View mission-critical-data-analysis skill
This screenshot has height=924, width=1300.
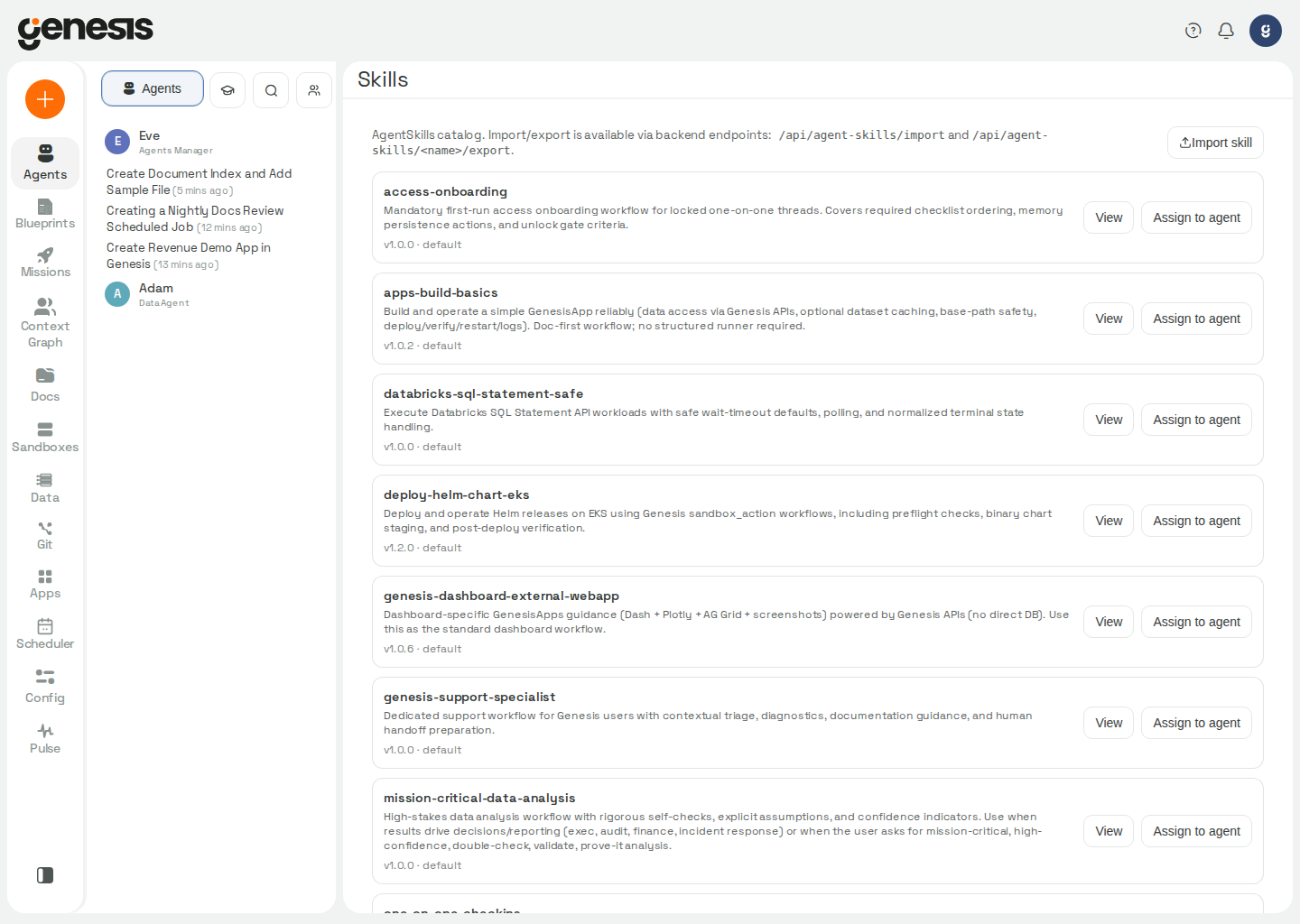coord(1109,831)
